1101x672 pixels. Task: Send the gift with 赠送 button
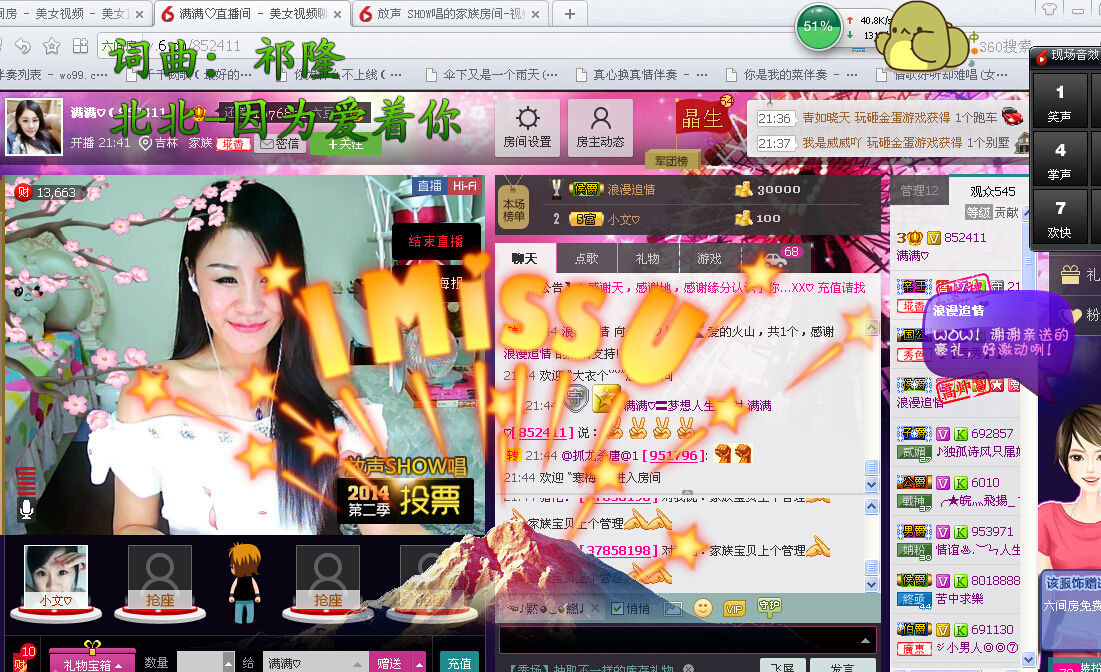click(390, 663)
